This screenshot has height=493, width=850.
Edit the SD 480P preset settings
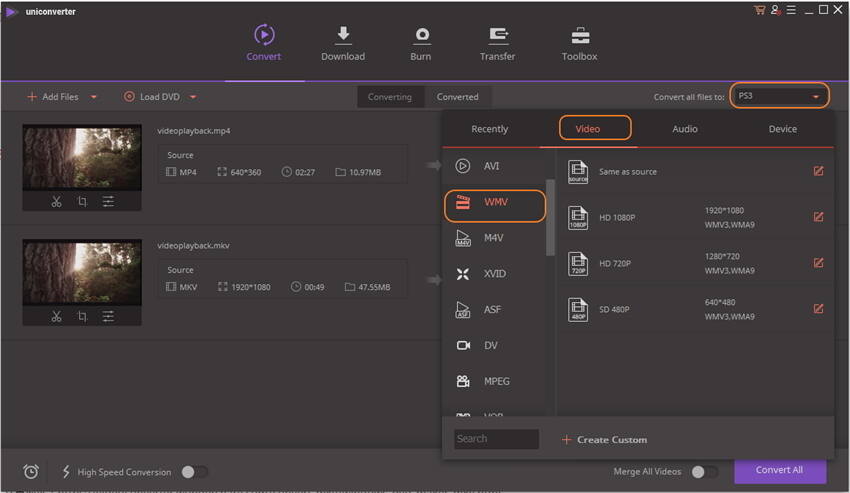click(819, 309)
